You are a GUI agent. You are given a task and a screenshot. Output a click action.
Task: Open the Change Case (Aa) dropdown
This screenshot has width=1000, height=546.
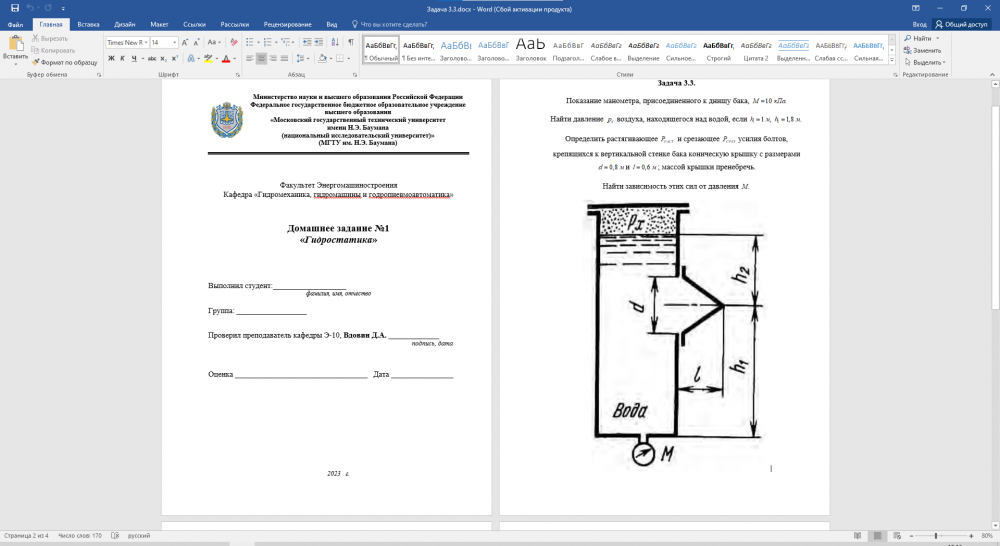(x=214, y=42)
